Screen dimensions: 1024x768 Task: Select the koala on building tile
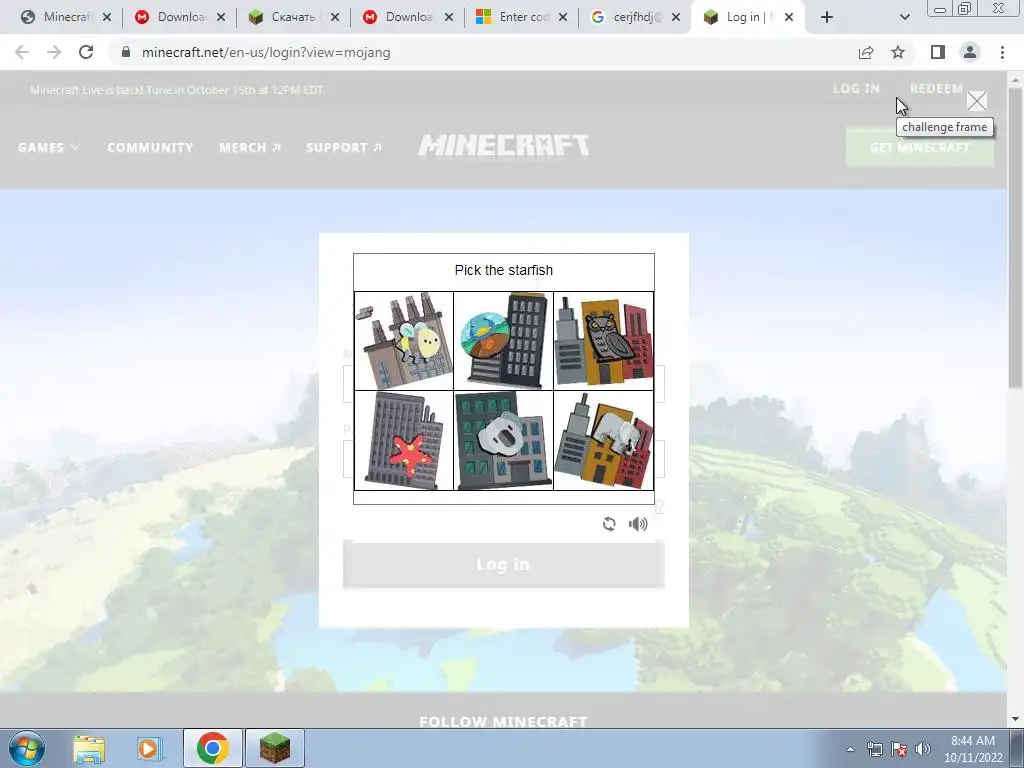click(x=504, y=441)
